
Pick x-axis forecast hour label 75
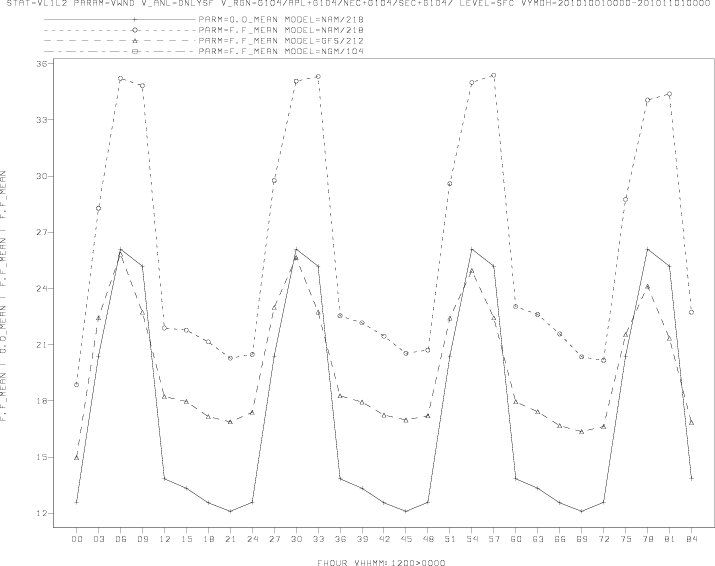click(626, 539)
